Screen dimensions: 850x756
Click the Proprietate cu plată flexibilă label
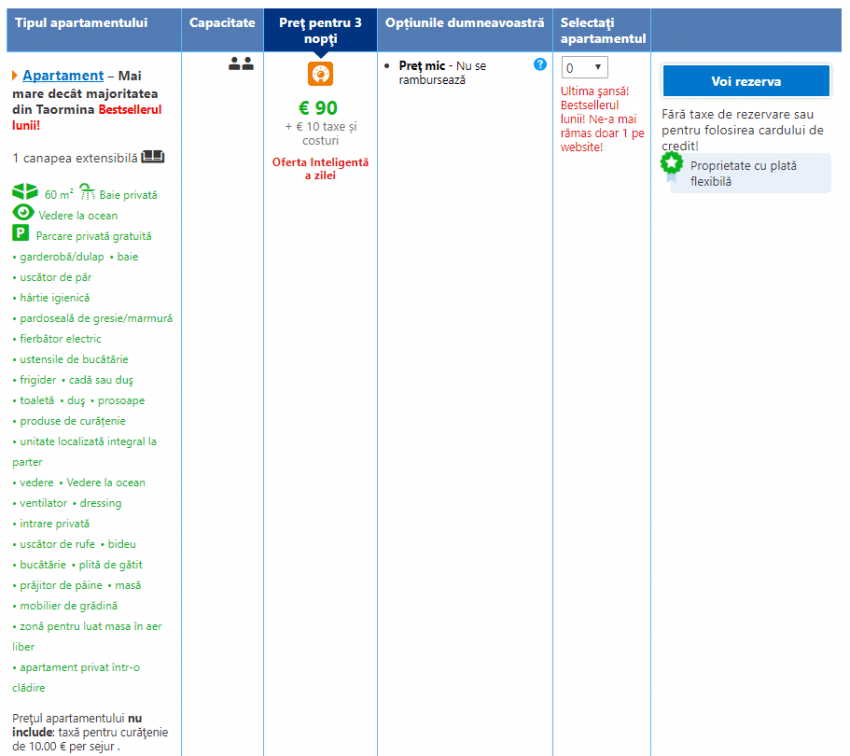(x=743, y=173)
